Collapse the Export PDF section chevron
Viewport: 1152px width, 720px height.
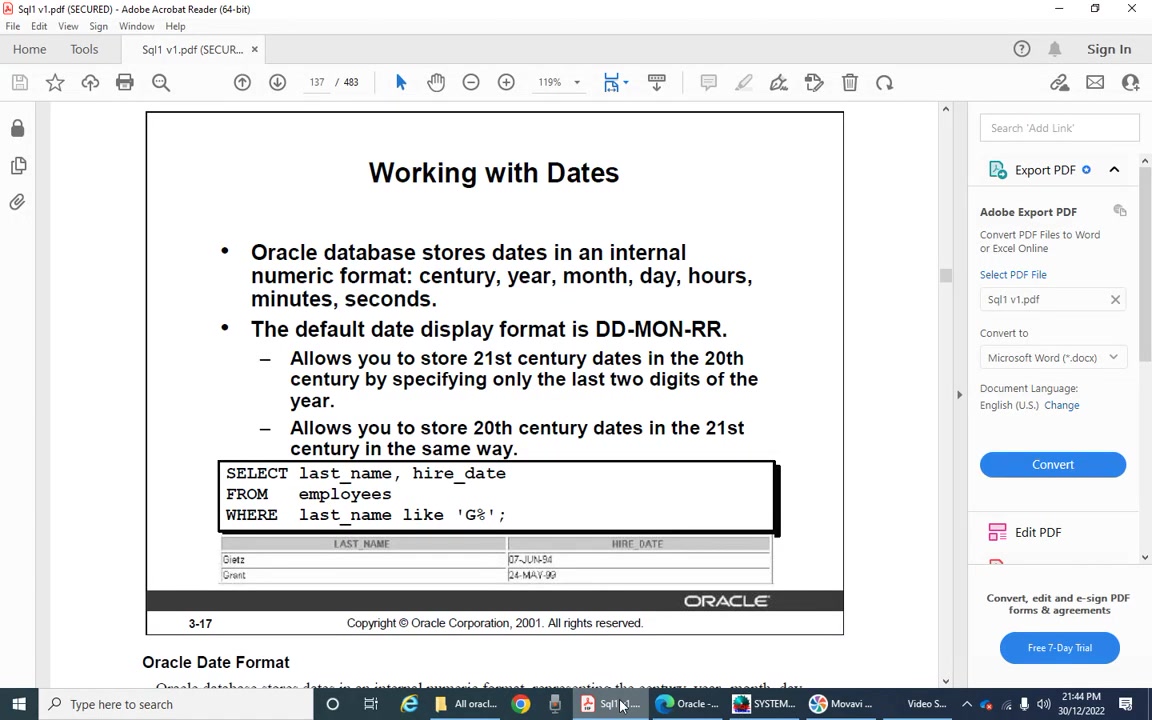point(1114,170)
